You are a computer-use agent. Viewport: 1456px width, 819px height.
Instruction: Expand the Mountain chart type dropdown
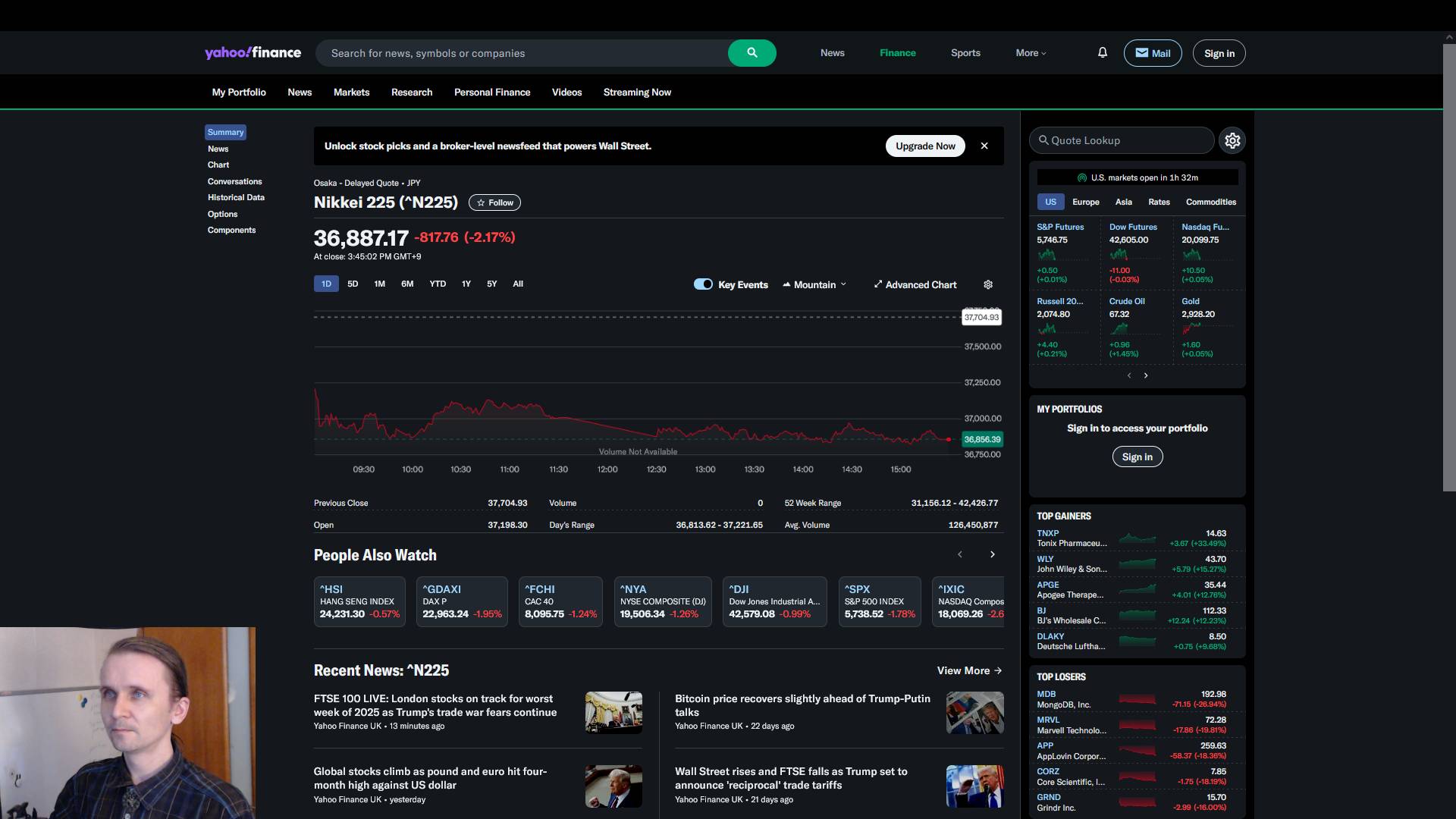(x=814, y=284)
